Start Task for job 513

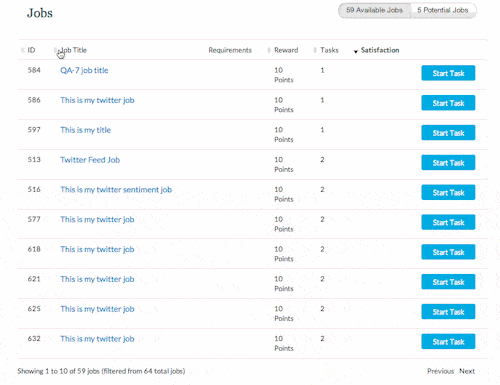click(448, 162)
